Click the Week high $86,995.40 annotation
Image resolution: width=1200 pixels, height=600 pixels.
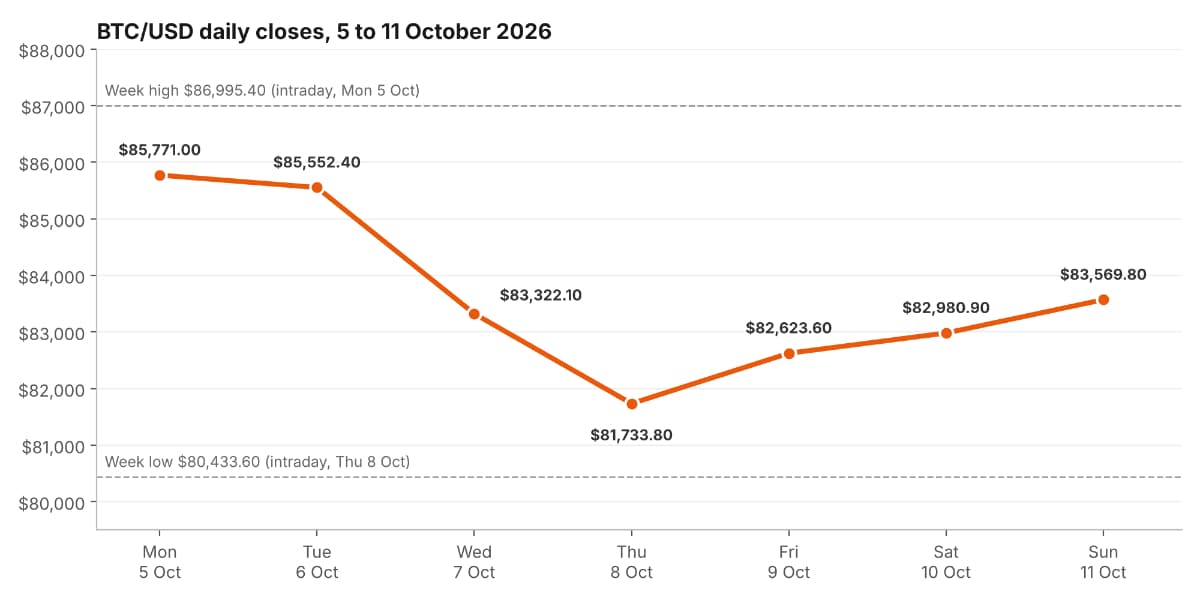point(262,90)
